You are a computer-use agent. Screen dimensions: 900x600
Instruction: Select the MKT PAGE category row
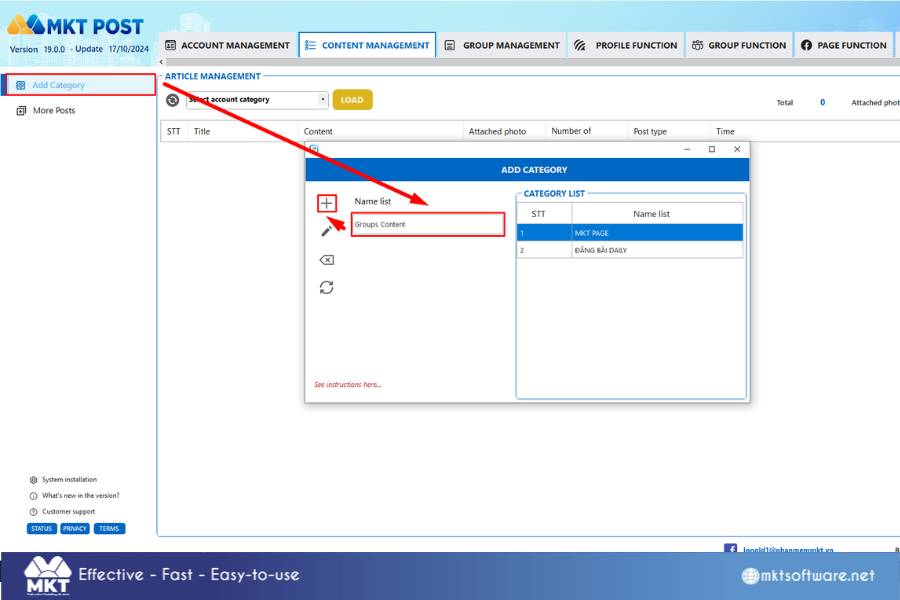point(630,233)
